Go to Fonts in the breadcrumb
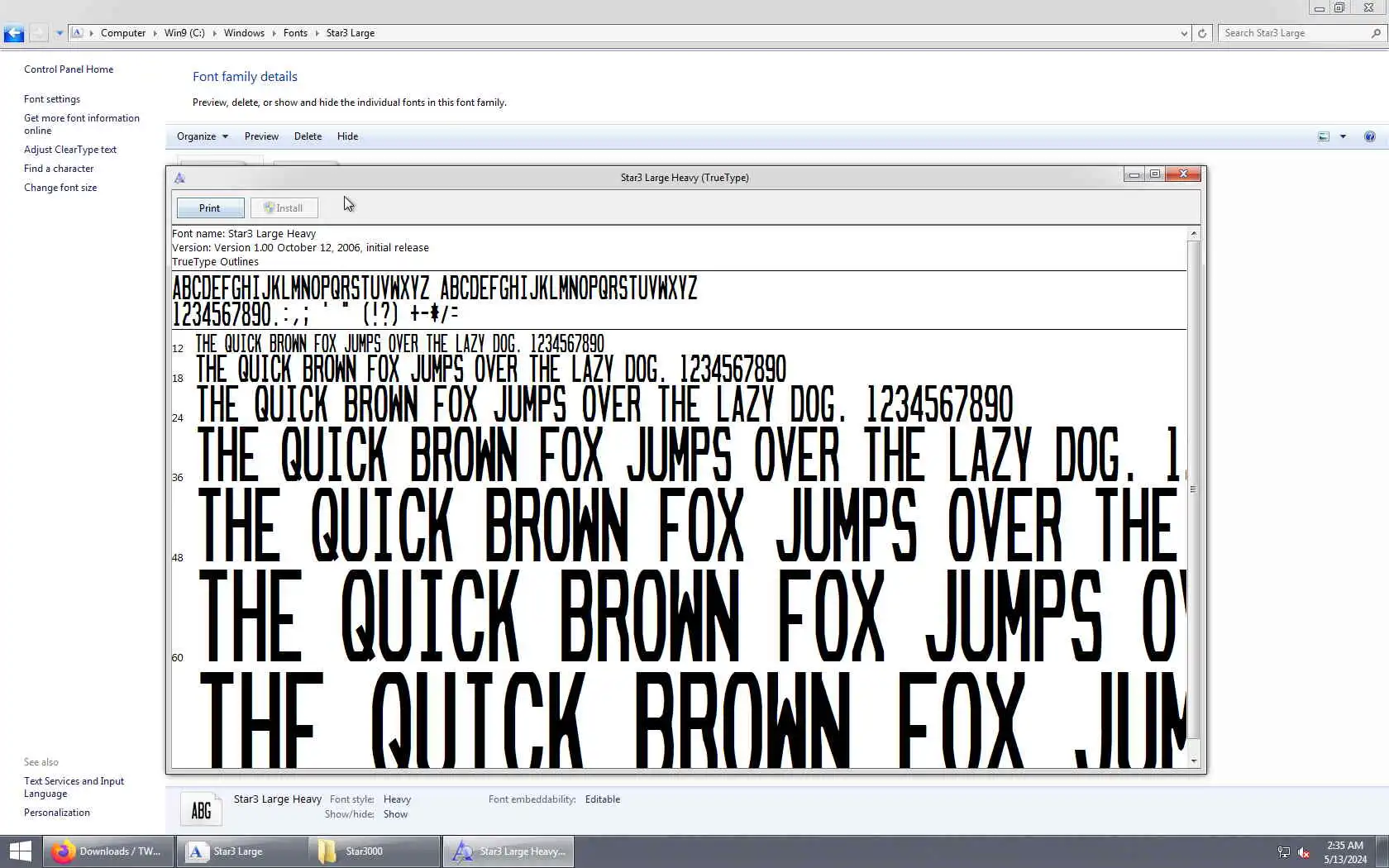Viewport: 1389px width, 868px height. click(295, 33)
